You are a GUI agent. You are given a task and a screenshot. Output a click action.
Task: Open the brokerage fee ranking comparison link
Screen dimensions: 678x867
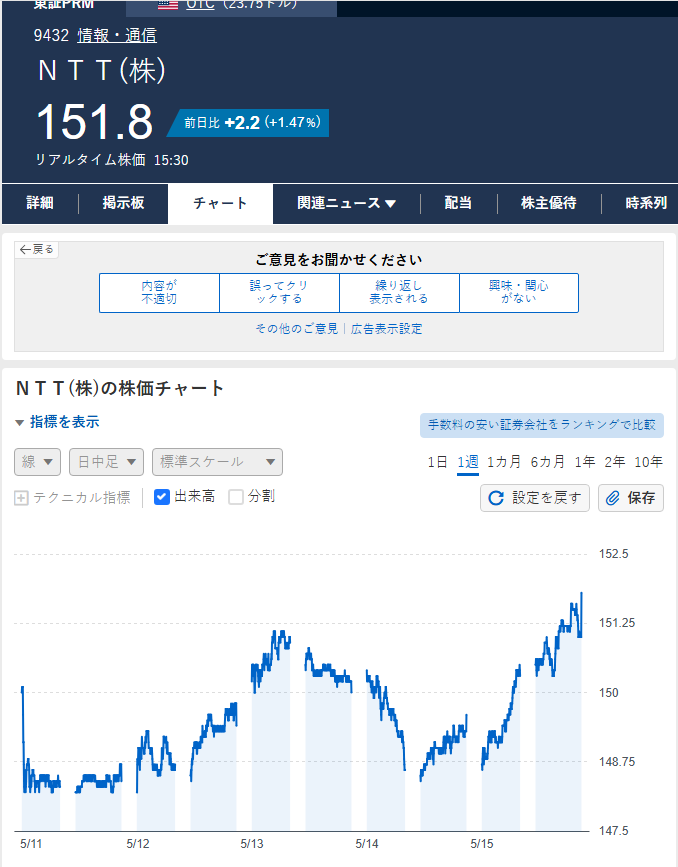pyautogui.click(x=541, y=425)
